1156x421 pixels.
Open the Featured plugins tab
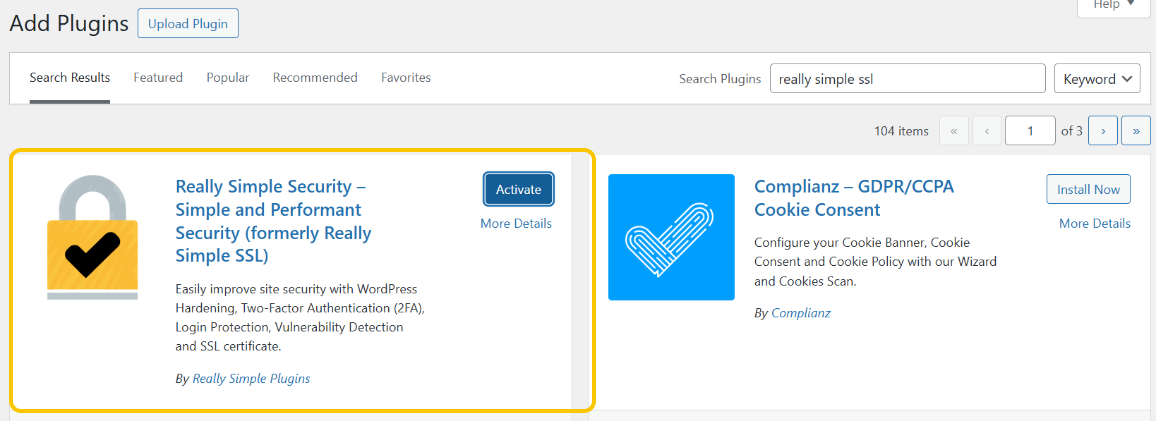(158, 77)
